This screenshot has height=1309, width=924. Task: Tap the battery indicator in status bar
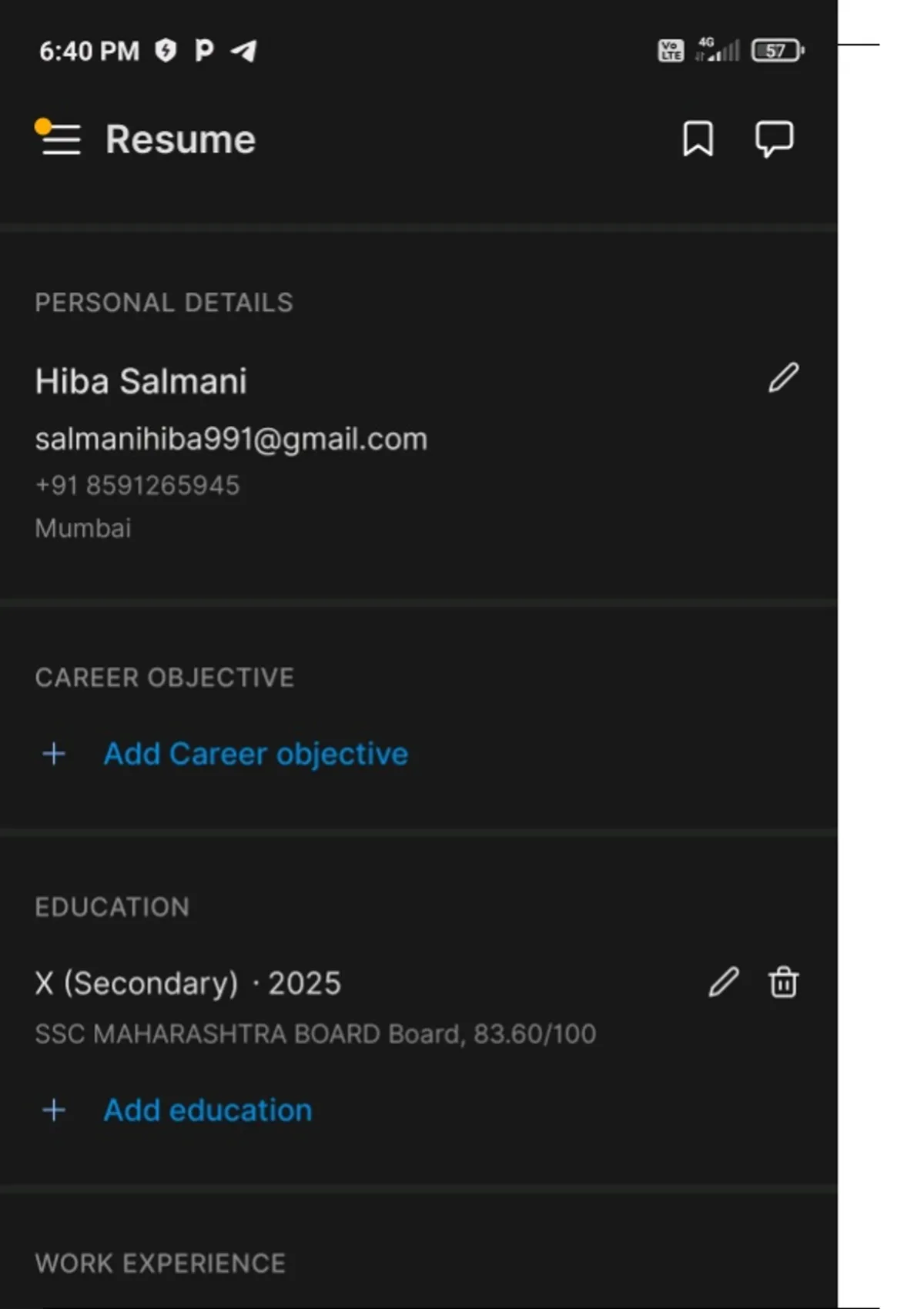[777, 51]
